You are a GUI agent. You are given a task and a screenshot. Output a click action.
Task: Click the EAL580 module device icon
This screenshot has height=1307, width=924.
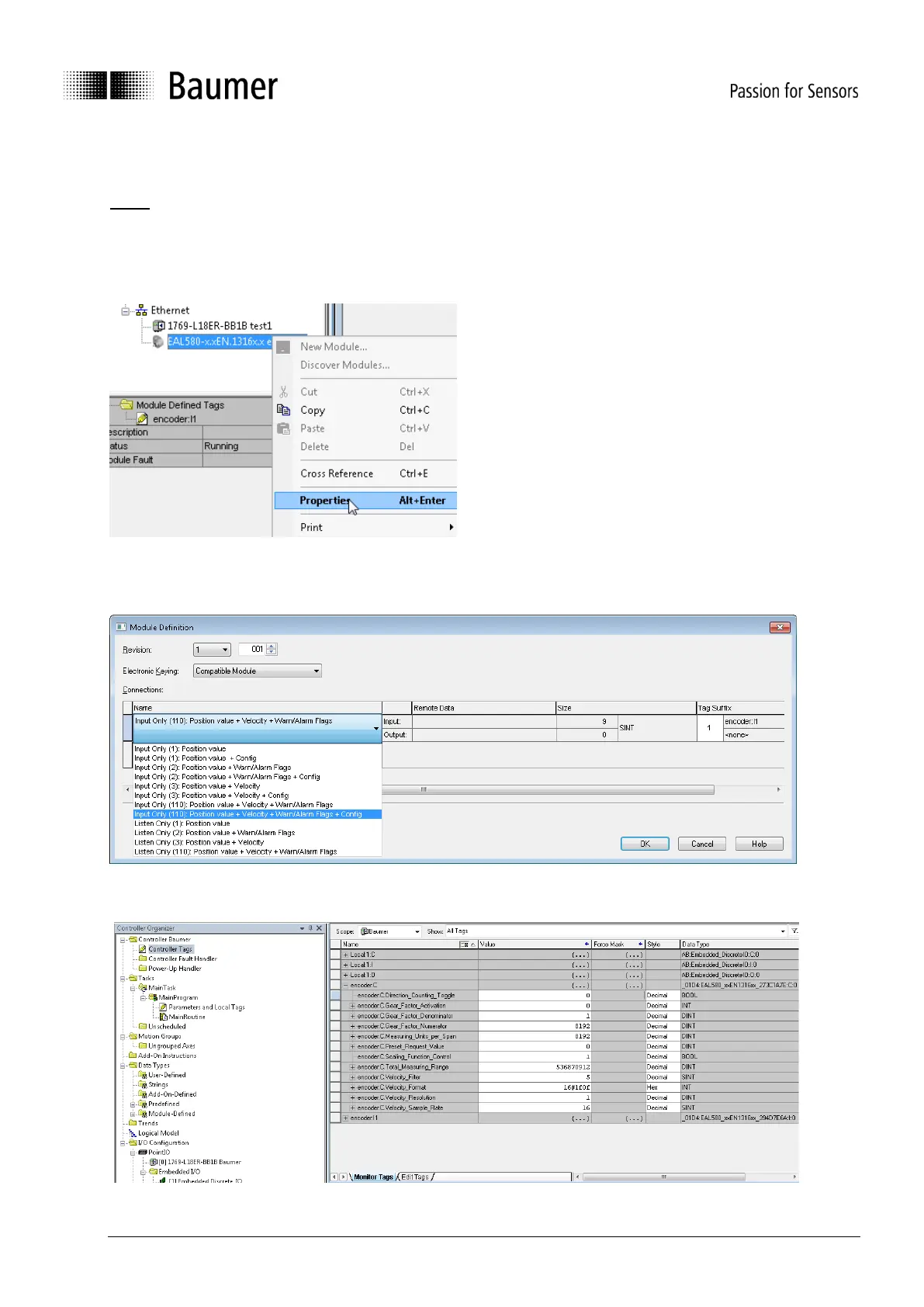[158, 341]
